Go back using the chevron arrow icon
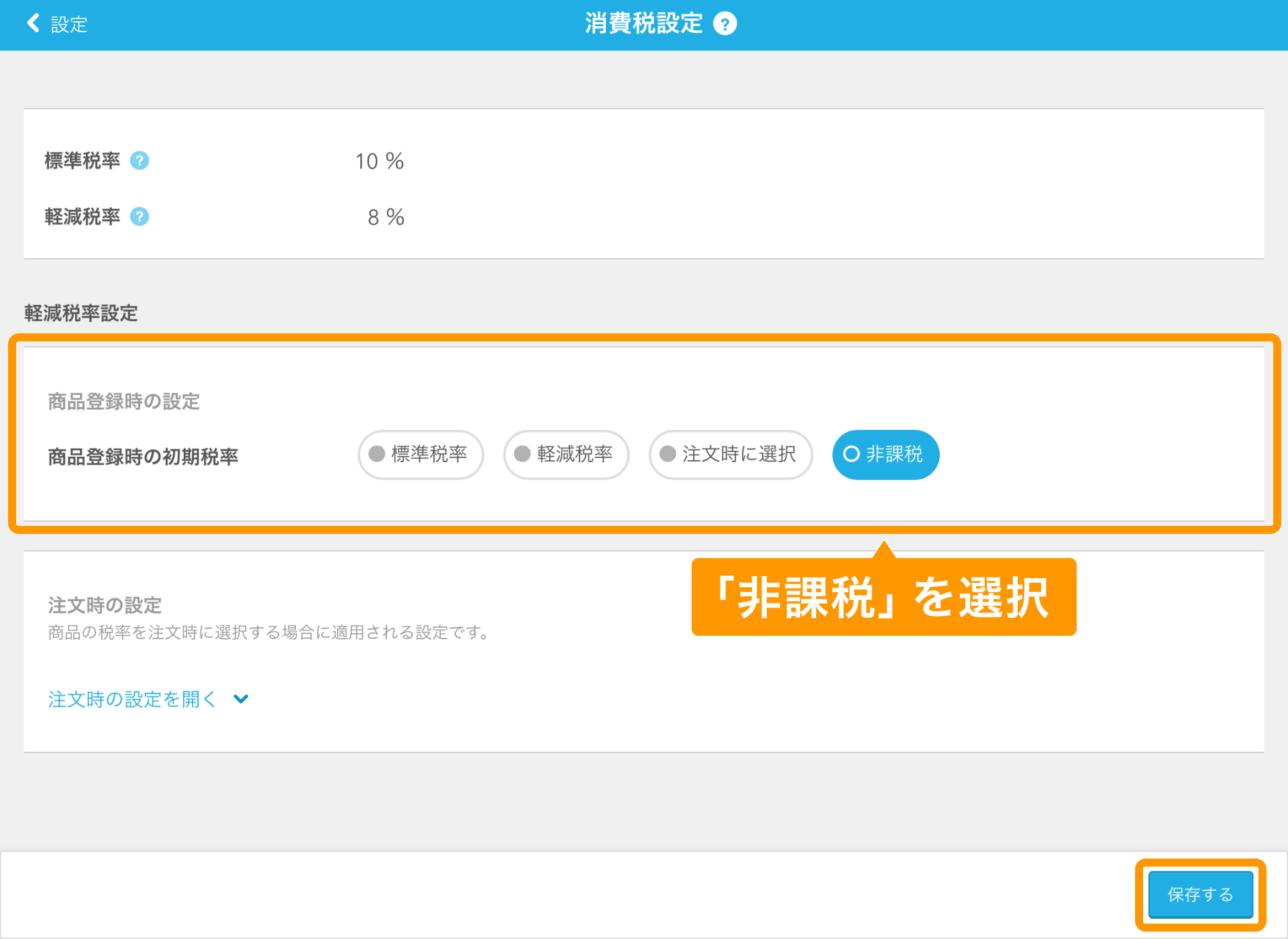The image size is (1288, 939). (33, 23)
